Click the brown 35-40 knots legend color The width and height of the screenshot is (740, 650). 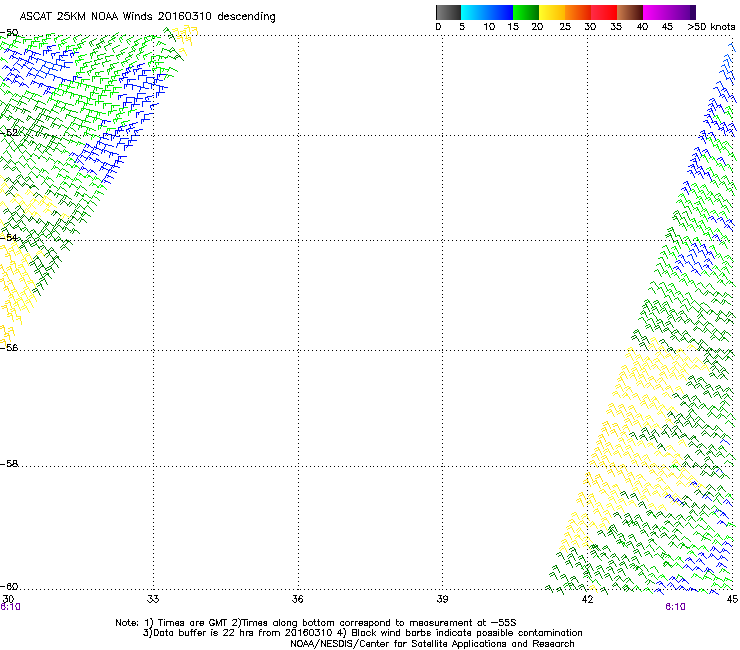pos(630,12)
